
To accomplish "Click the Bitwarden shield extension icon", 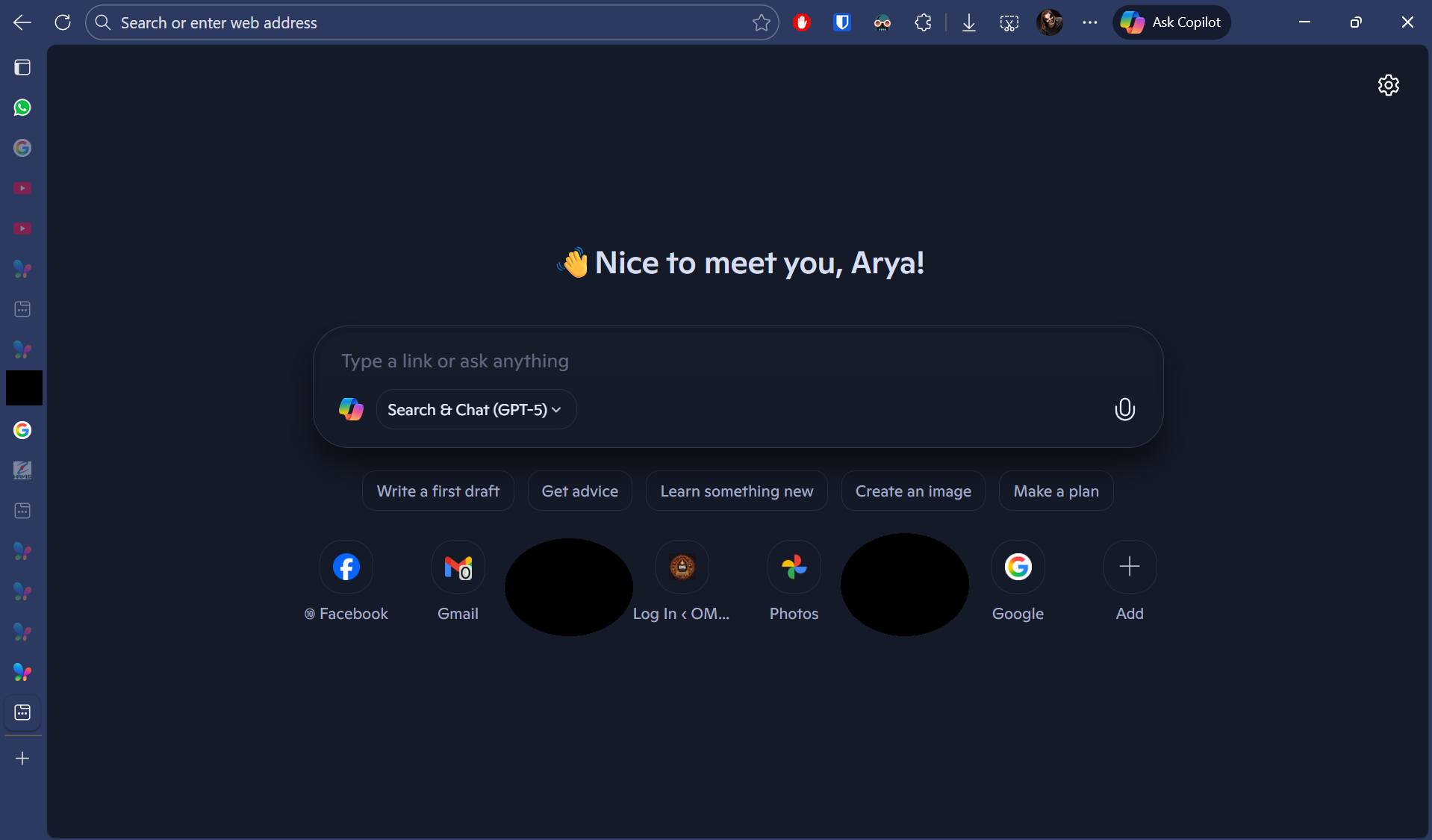I will click(x=842, y=22).
